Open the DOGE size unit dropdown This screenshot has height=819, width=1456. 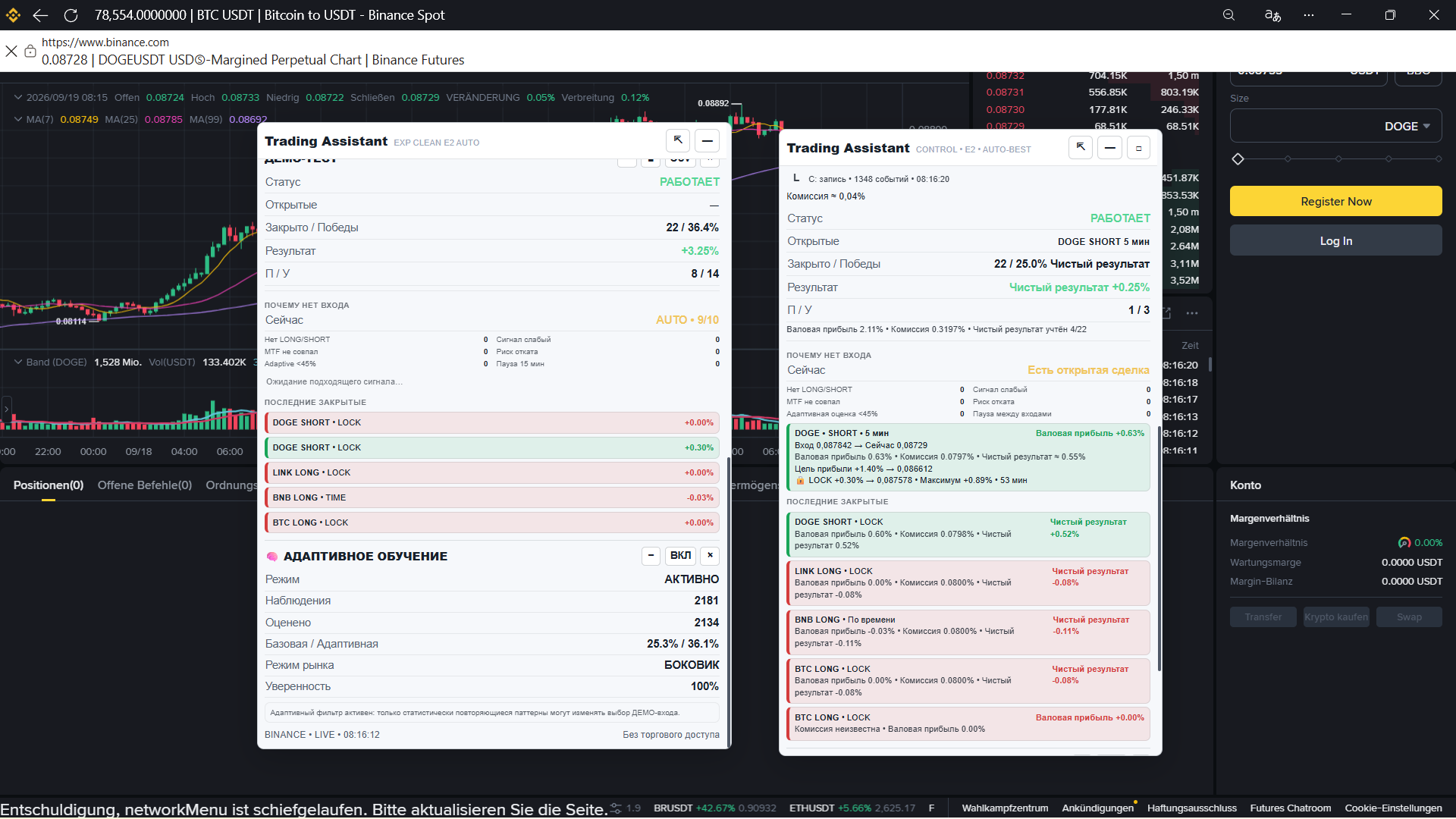(1407, 127)
